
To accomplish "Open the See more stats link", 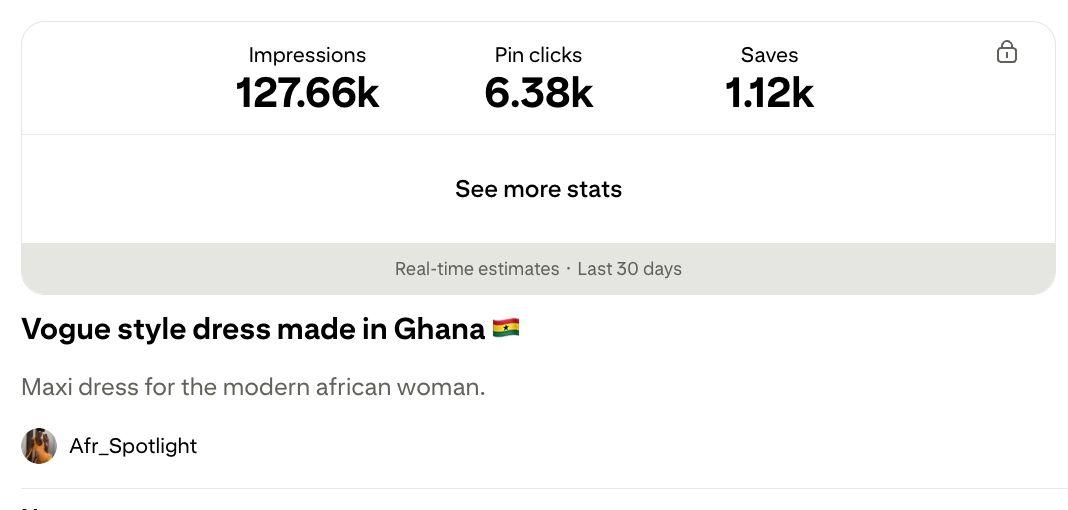I will click(x=538, y=189).
